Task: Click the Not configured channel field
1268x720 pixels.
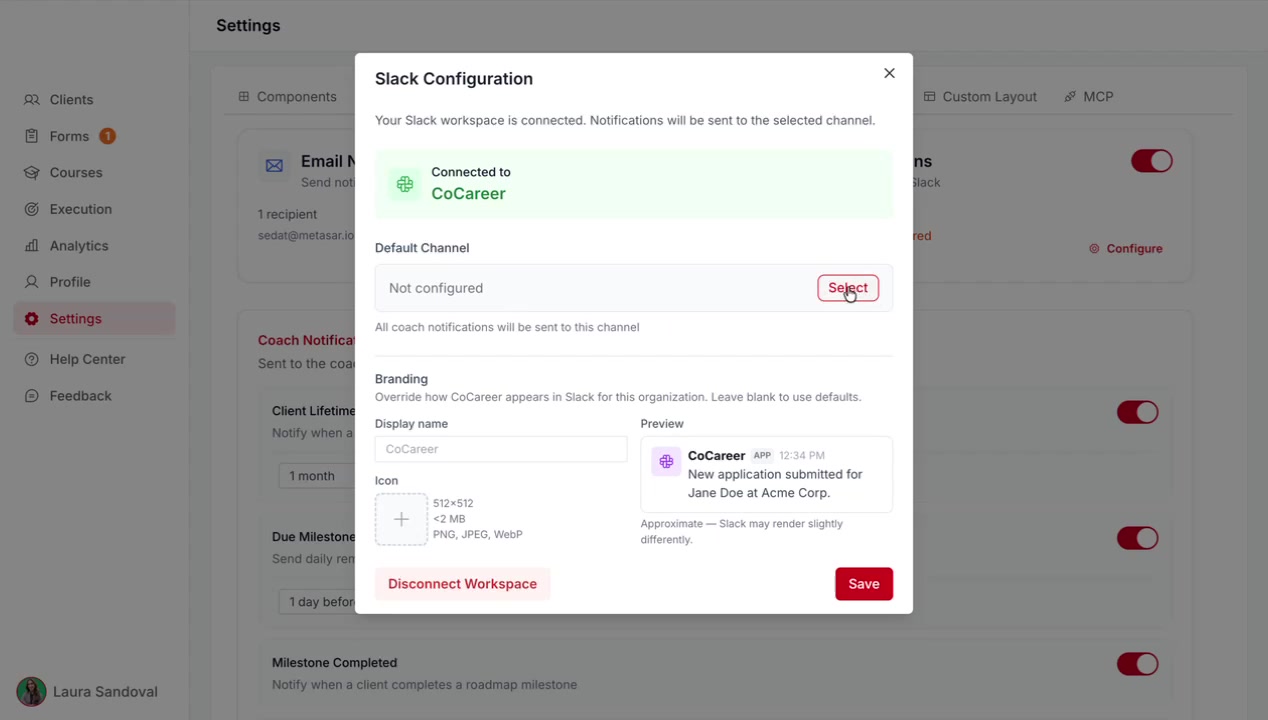Action: [634, 288]
